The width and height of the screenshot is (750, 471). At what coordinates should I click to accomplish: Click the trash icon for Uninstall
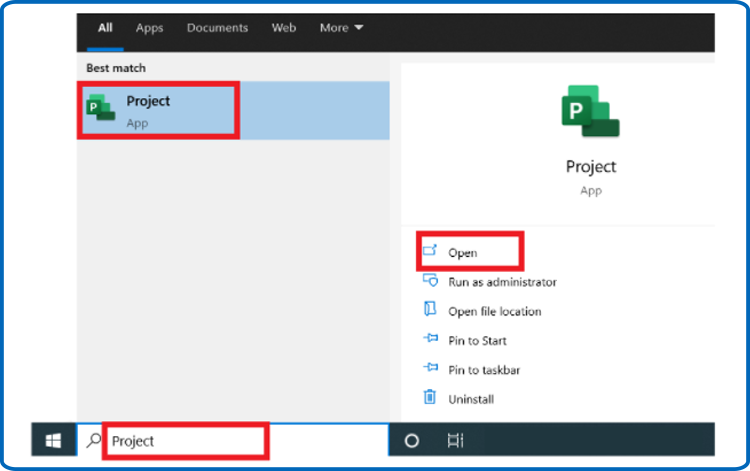pos(430,397)
